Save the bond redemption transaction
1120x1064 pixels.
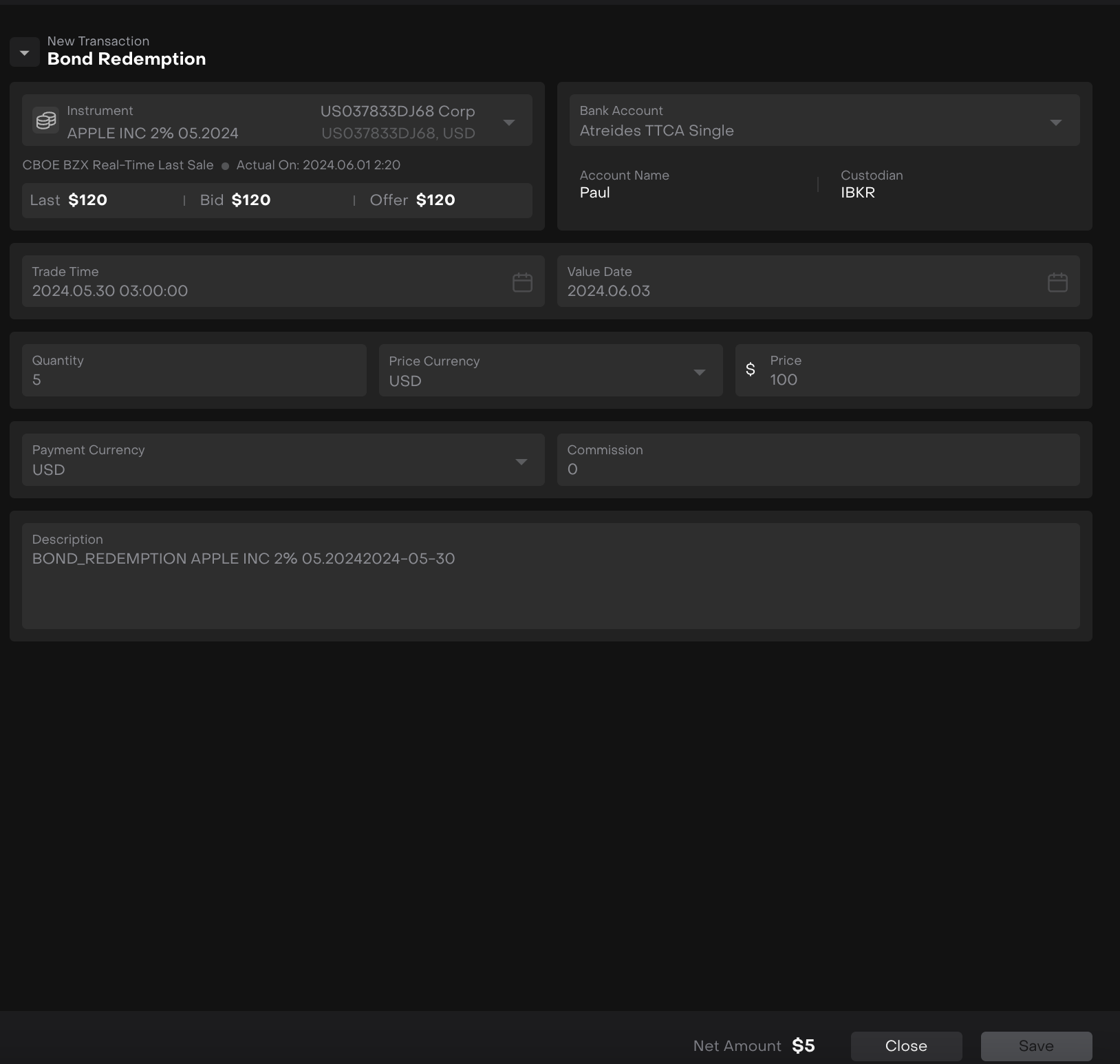[1035, 1045]
